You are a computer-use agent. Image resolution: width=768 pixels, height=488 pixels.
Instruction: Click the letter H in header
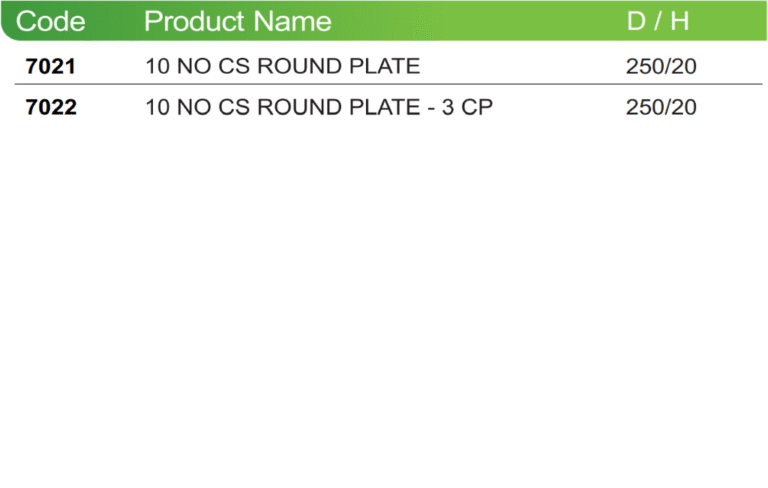coord(680,22)
